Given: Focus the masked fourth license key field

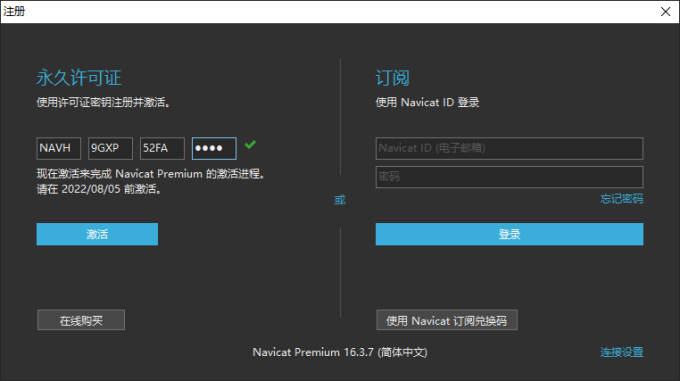Looking at the screenshot, I should (214, 148).
